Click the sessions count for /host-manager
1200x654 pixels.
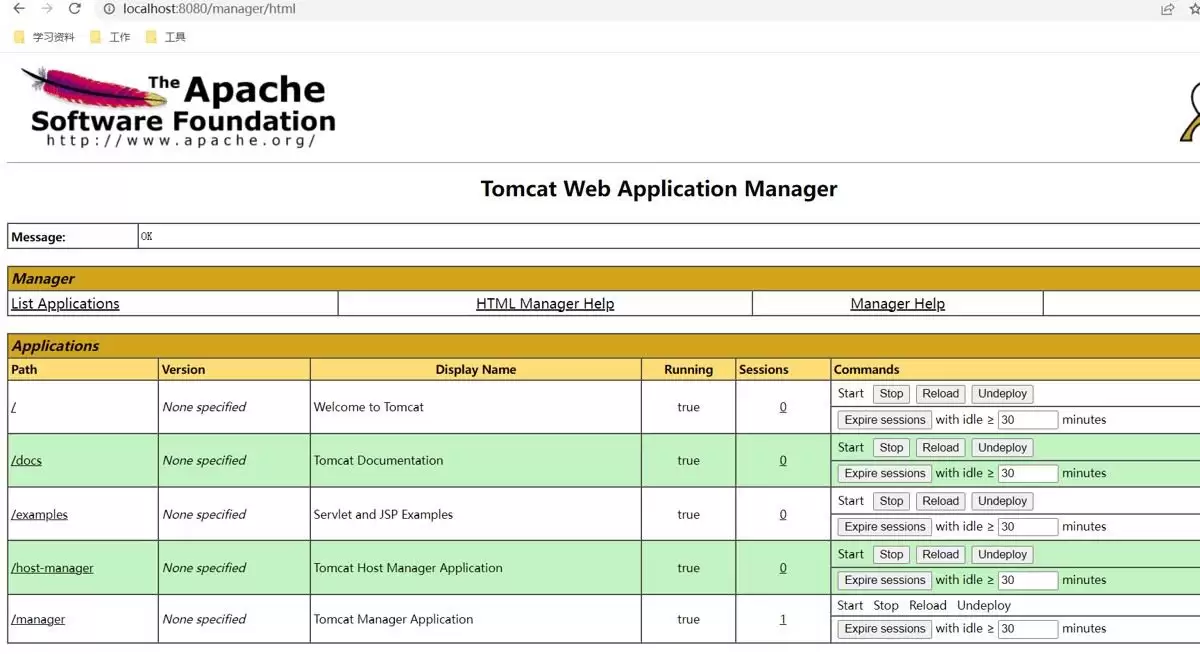[783, 568]
